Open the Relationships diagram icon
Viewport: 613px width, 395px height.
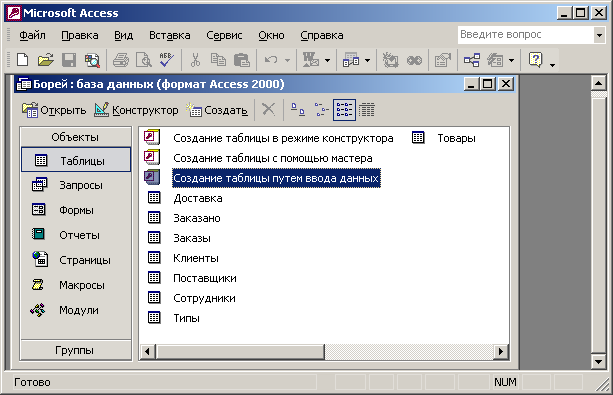tap(472, 60)
